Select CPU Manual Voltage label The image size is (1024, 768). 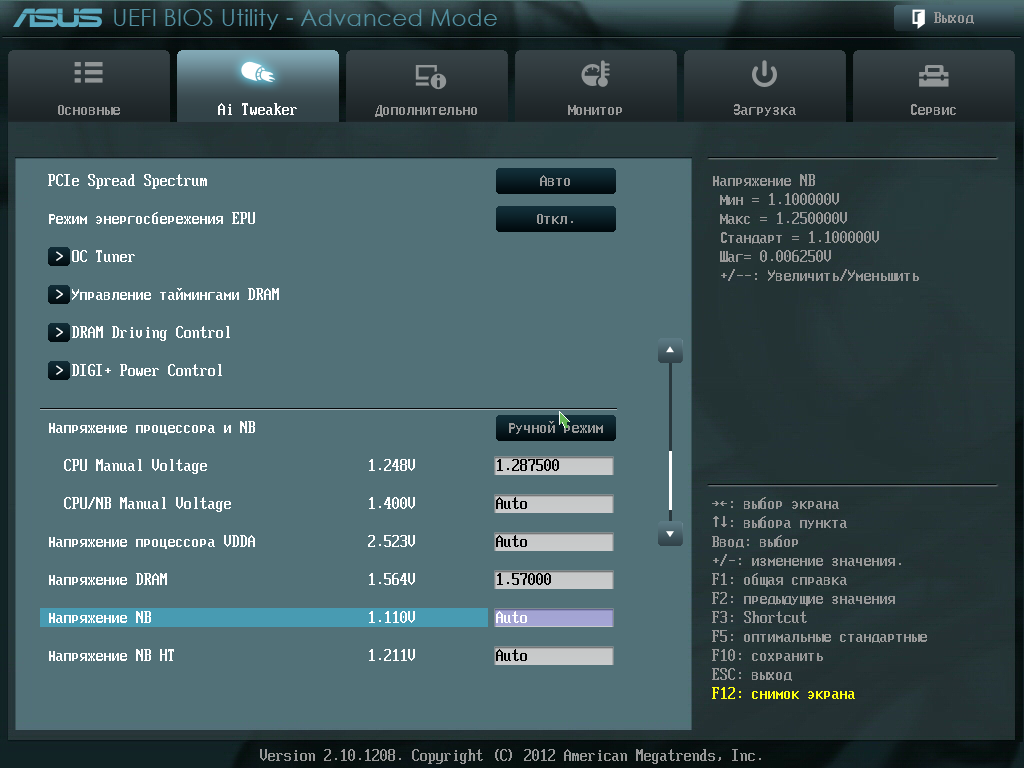click(x=135, y=466)
